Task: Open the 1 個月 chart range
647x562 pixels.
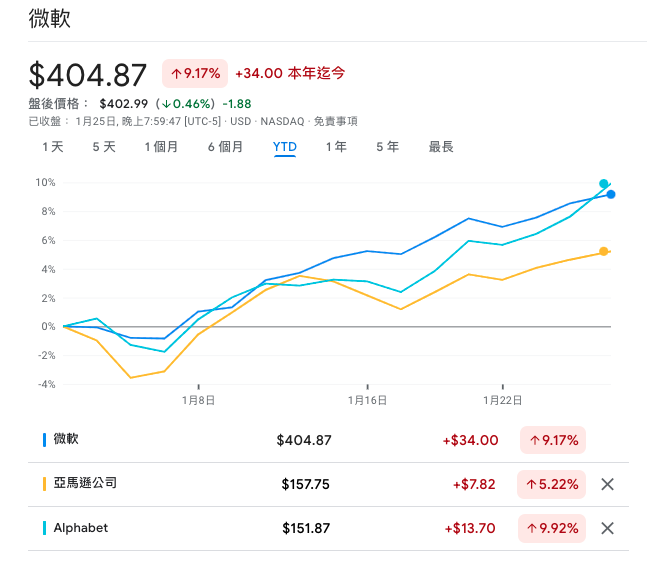Action: click(x=161, y=146)
